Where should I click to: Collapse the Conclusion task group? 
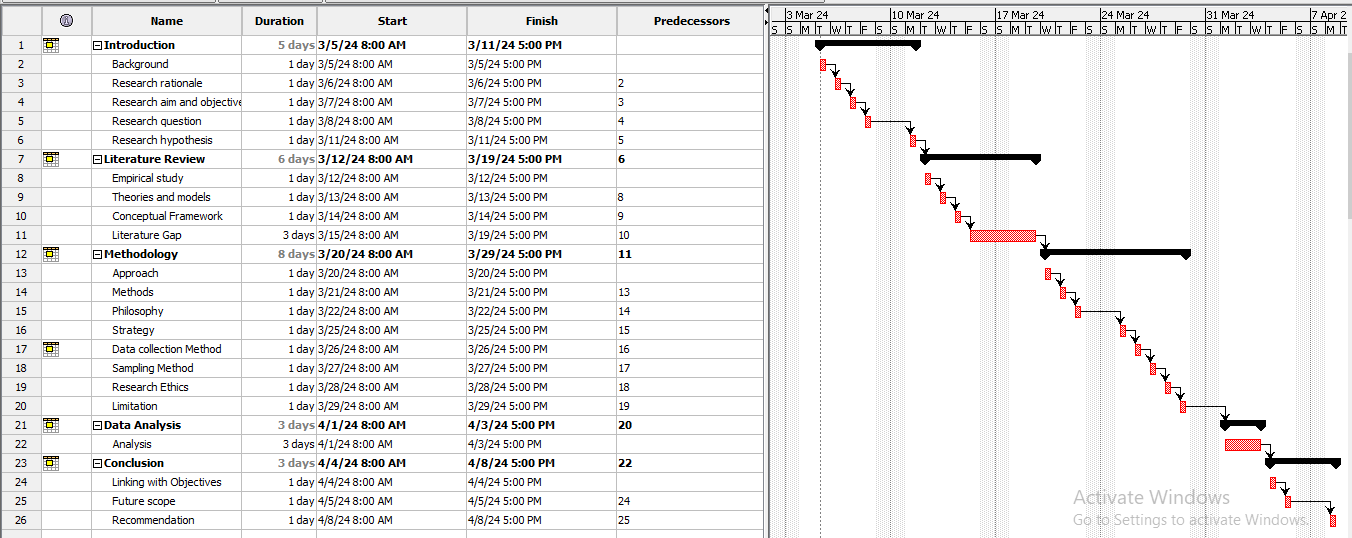pos(98,464)
